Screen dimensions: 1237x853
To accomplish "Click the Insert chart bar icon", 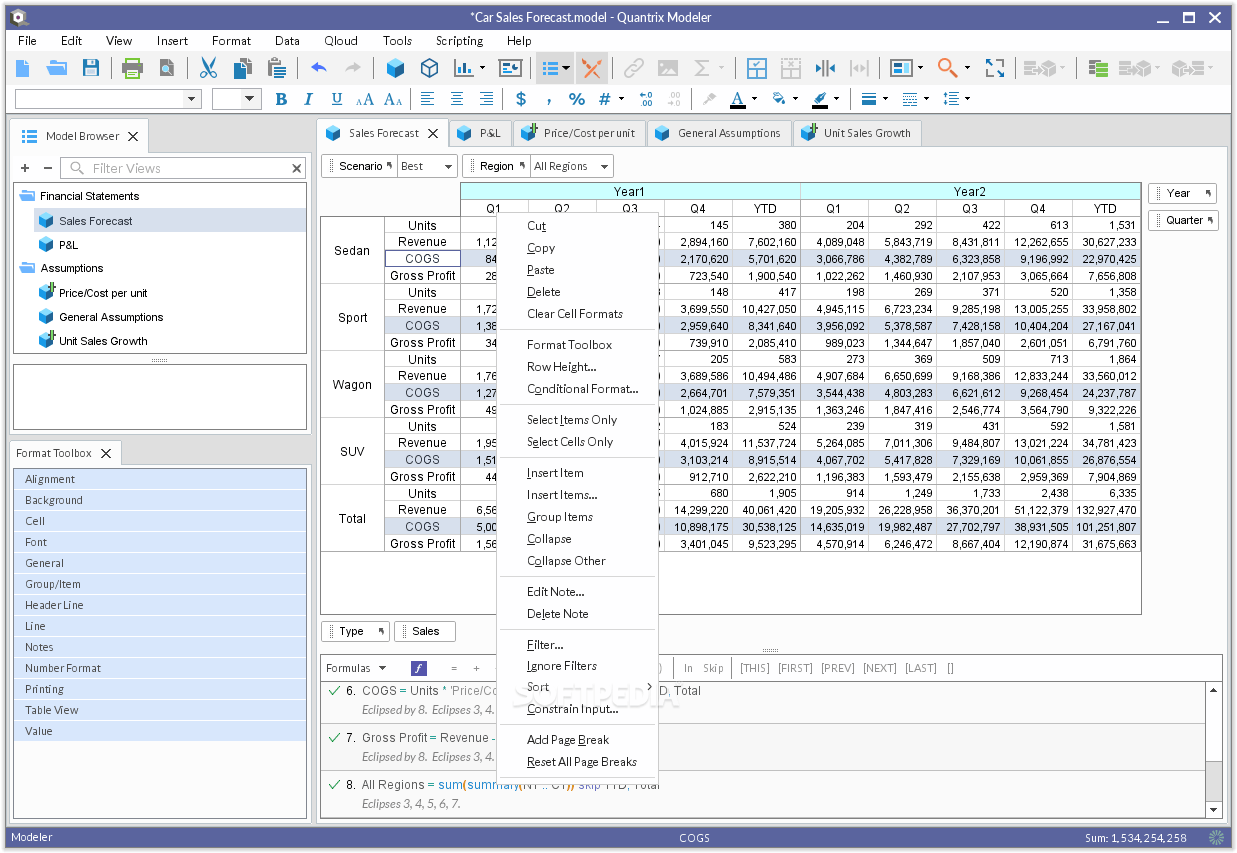I will click(x=464, y=68).
